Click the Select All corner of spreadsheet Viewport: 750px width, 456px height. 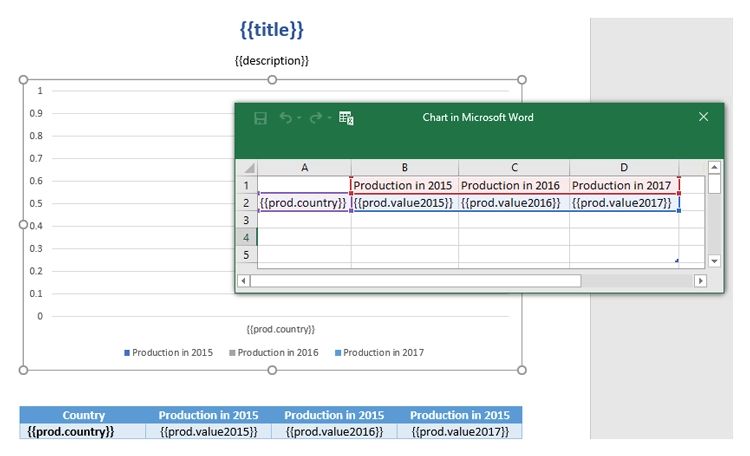tap(248, 167)
